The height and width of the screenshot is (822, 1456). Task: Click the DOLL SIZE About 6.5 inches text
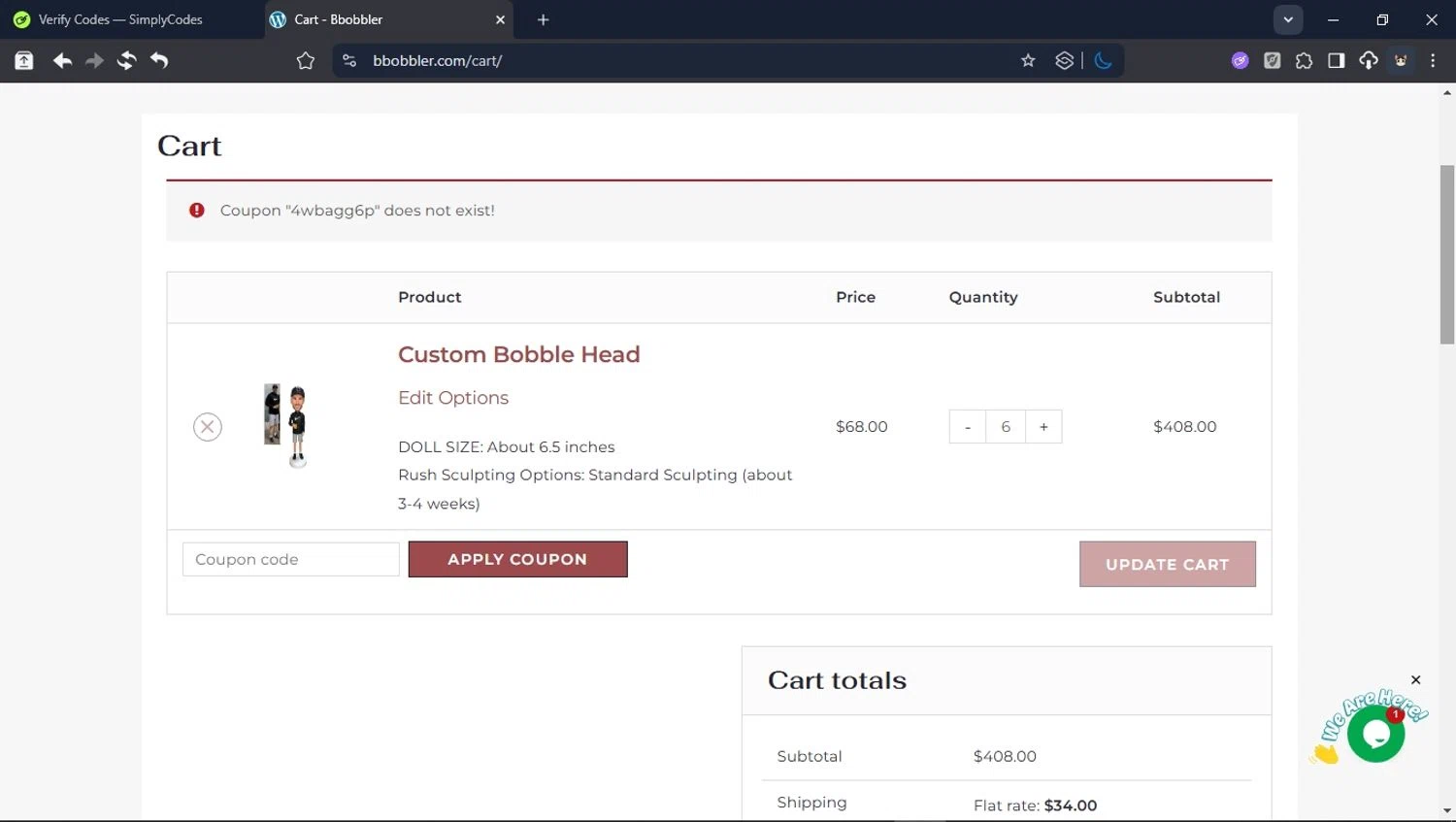507,447
